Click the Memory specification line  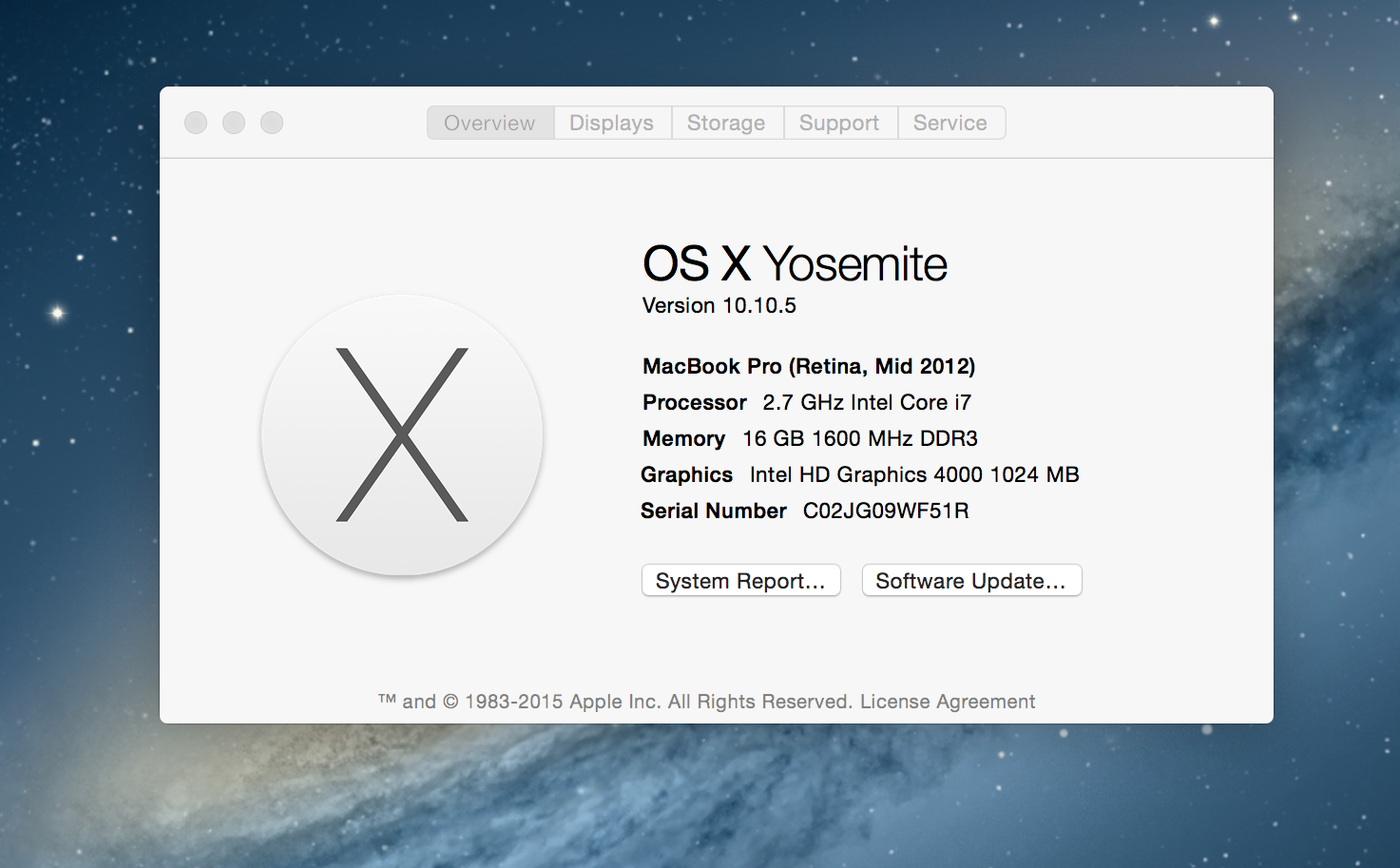[808, 438]
